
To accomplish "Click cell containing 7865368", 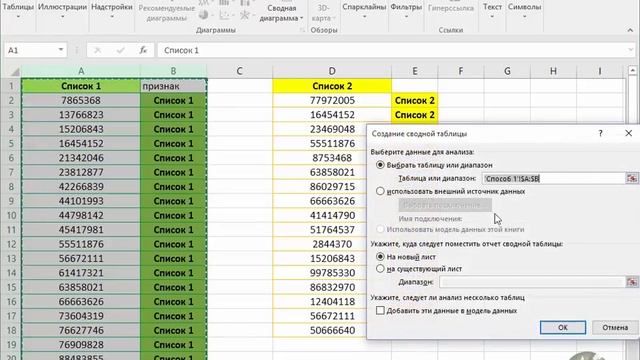I will coord(81,100).
